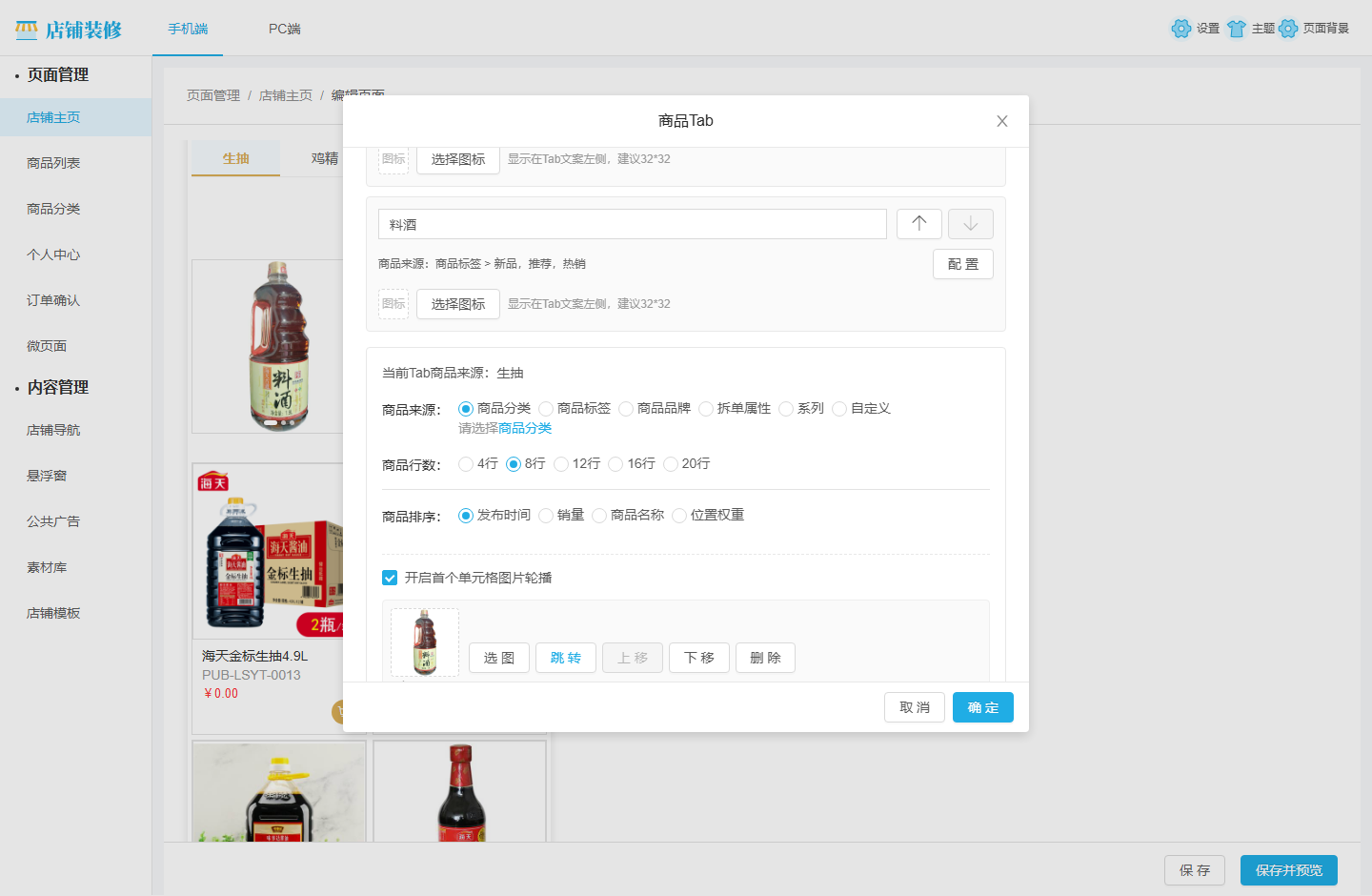Click the carousel 料酒 bottle thumbnail
1372x896 pixels.
(425, 642)
